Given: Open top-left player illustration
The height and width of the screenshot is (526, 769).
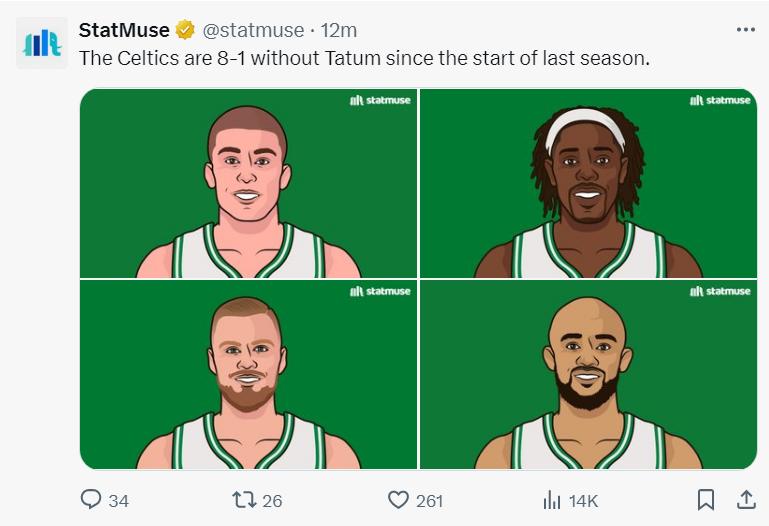Looking at the screenshot, I should tap(248, 183).
